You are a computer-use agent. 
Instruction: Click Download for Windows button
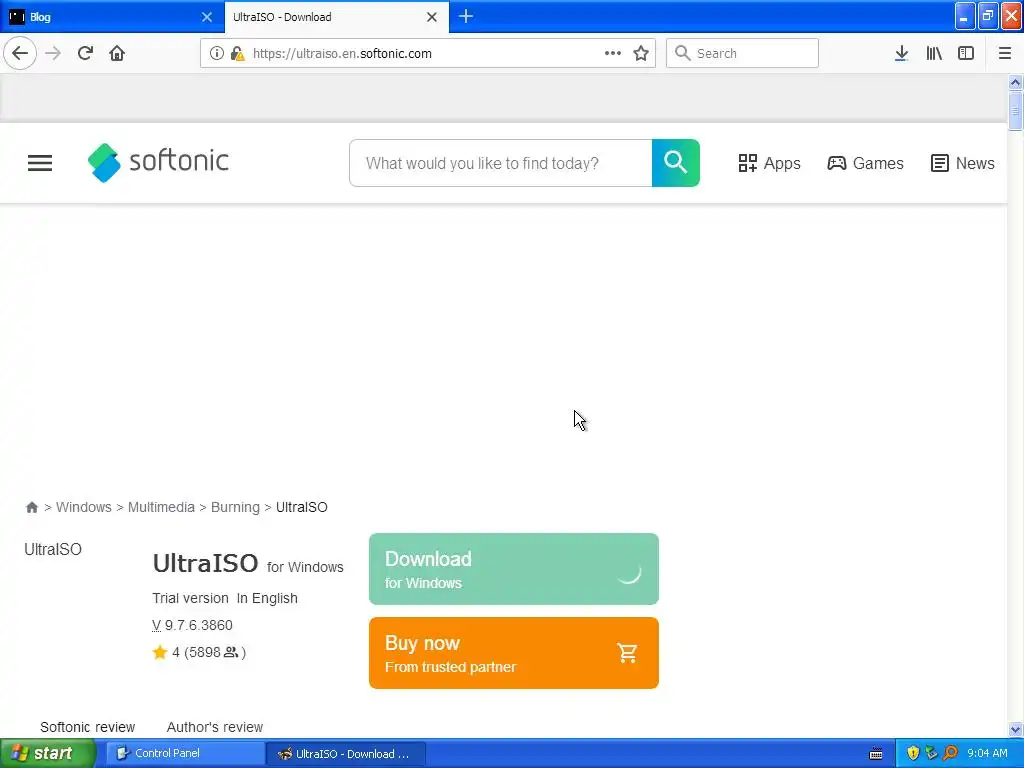pos(514,569)
